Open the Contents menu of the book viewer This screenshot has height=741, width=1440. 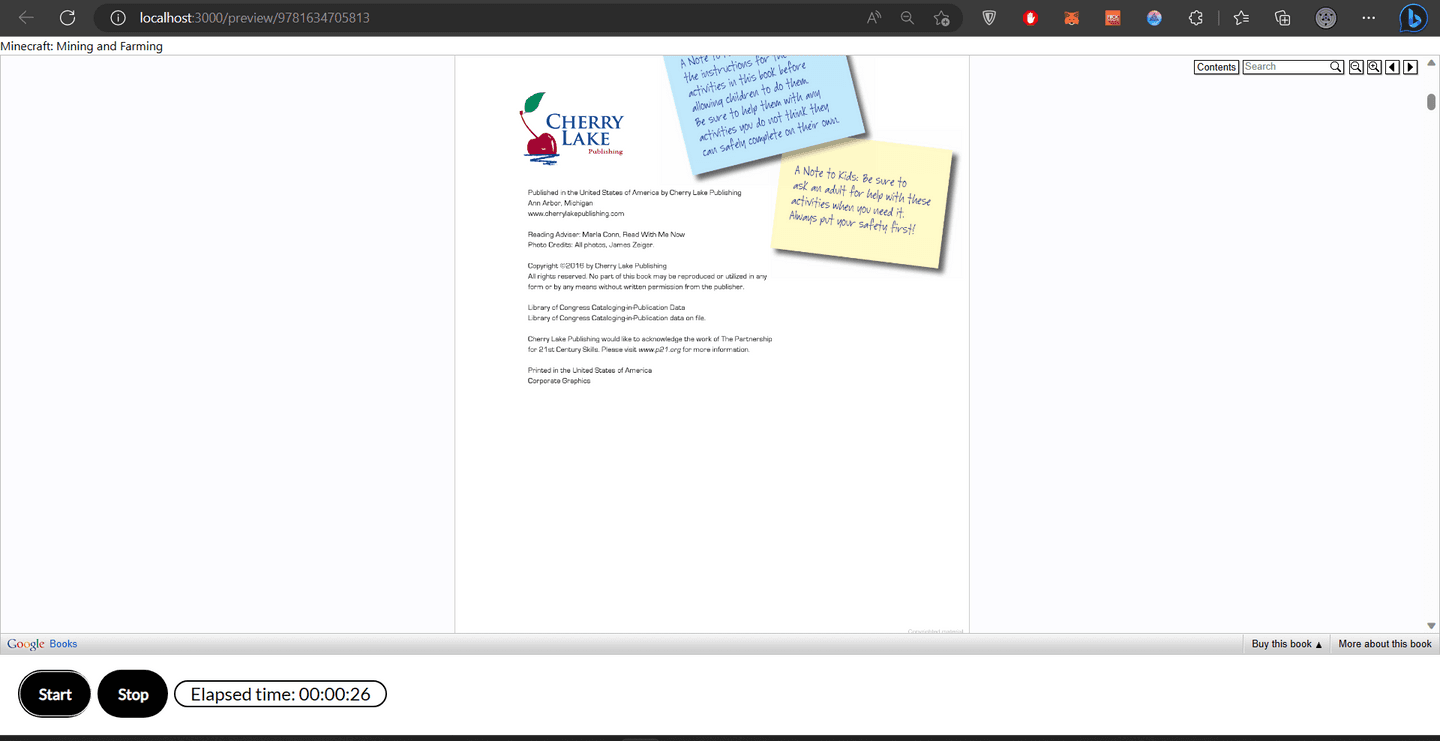(1216, 67)
